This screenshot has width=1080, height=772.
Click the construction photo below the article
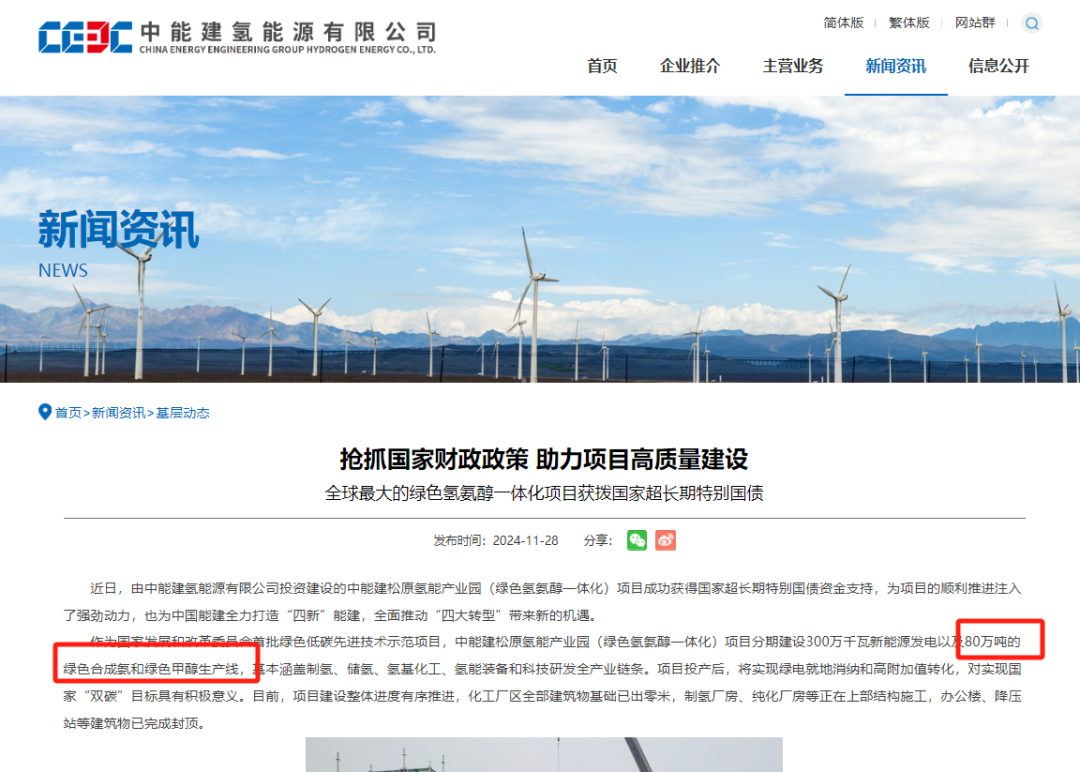tap(544, 755)
